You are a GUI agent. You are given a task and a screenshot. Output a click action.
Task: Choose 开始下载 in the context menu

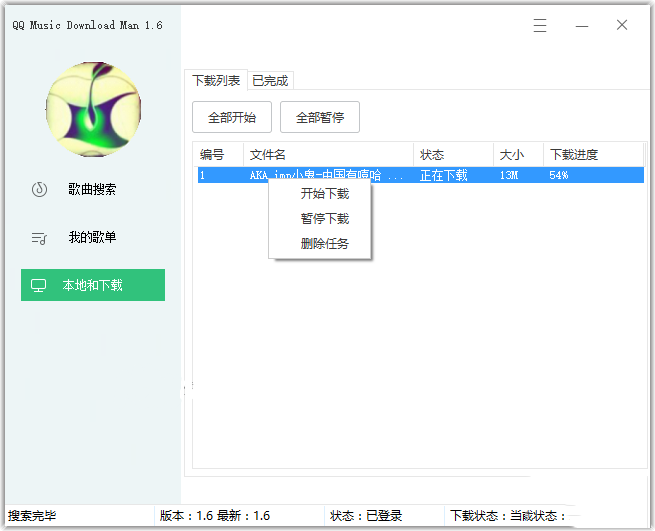tap(324, 193)
